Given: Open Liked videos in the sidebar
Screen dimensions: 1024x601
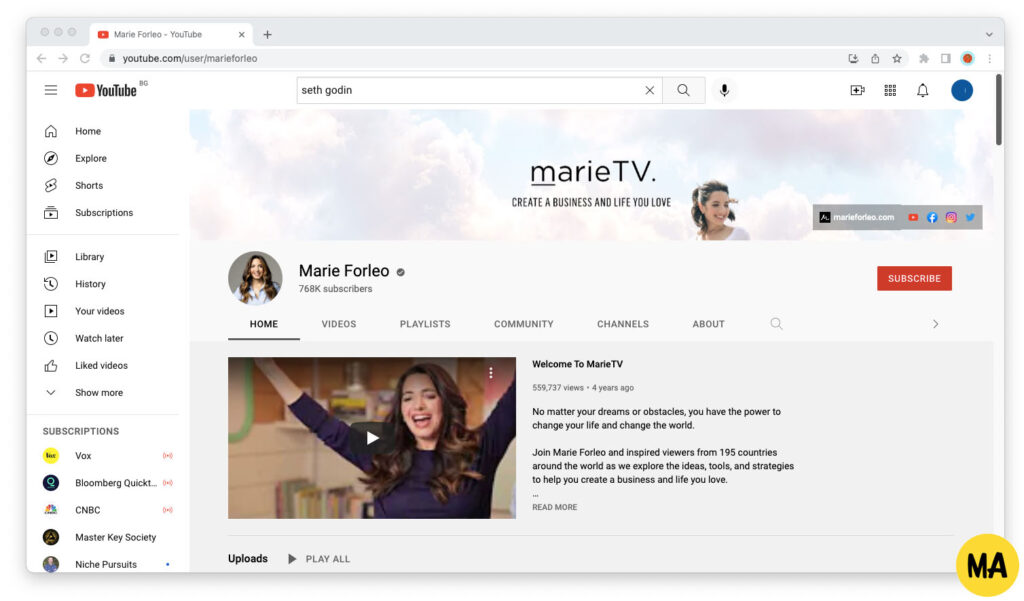Looking at the screenshot, I should tap(103, 366).
